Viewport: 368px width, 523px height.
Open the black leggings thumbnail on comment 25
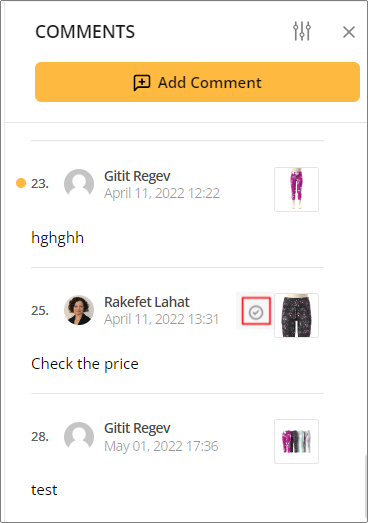(296, 316)
